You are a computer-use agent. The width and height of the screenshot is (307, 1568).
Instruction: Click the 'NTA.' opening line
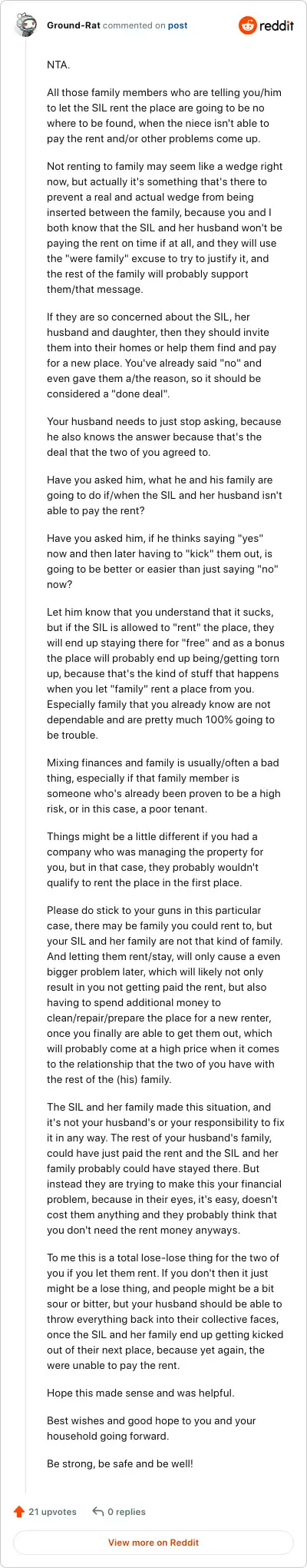58,65
